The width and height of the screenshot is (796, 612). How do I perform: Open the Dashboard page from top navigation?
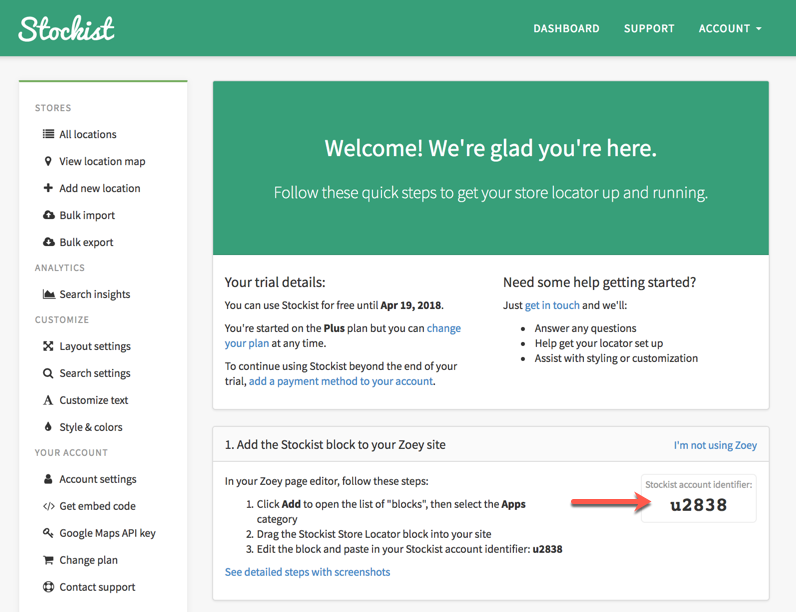tap(566, 28)
